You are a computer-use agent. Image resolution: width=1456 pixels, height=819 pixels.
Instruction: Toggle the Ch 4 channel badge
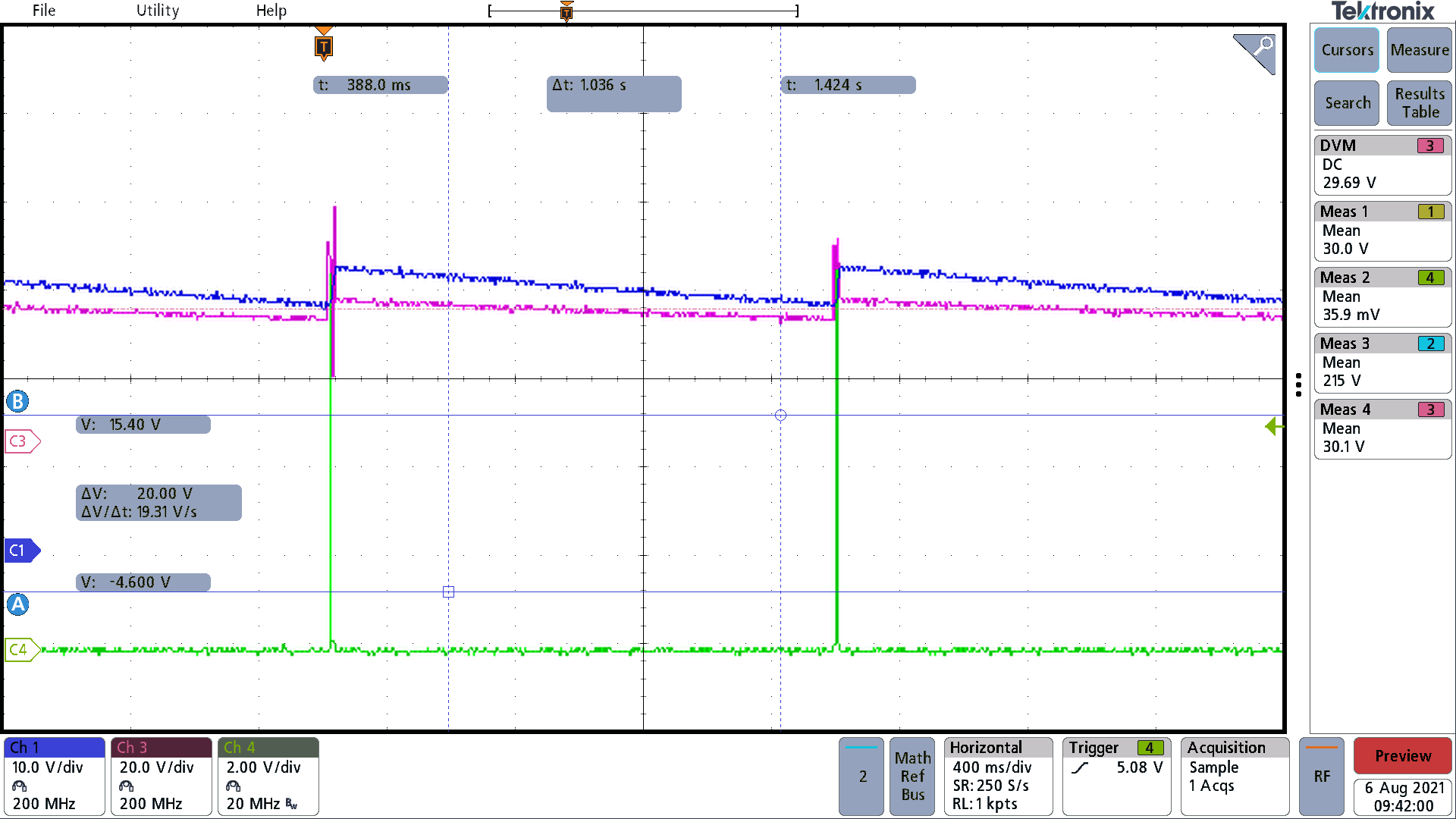(x=268, y=776)
